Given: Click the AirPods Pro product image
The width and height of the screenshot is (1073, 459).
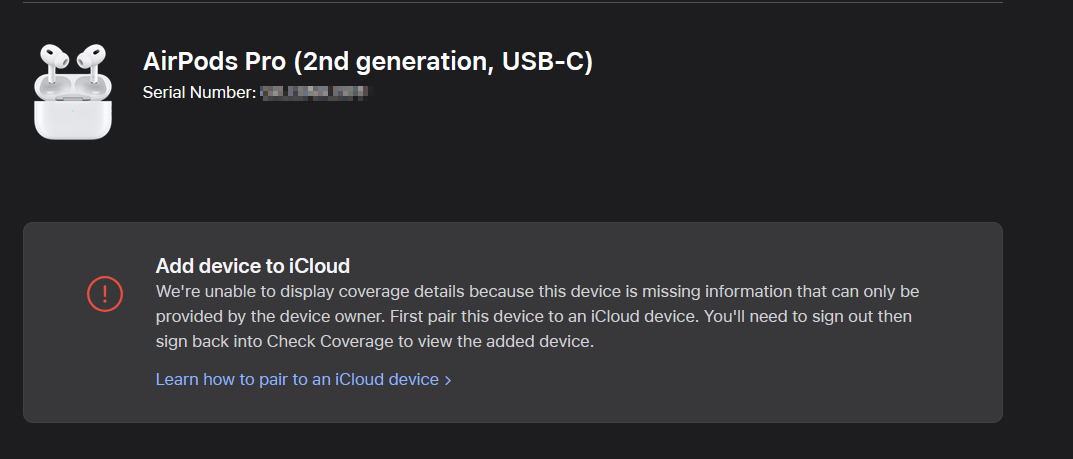Looking at the screenshot, I should pos(73,91).
